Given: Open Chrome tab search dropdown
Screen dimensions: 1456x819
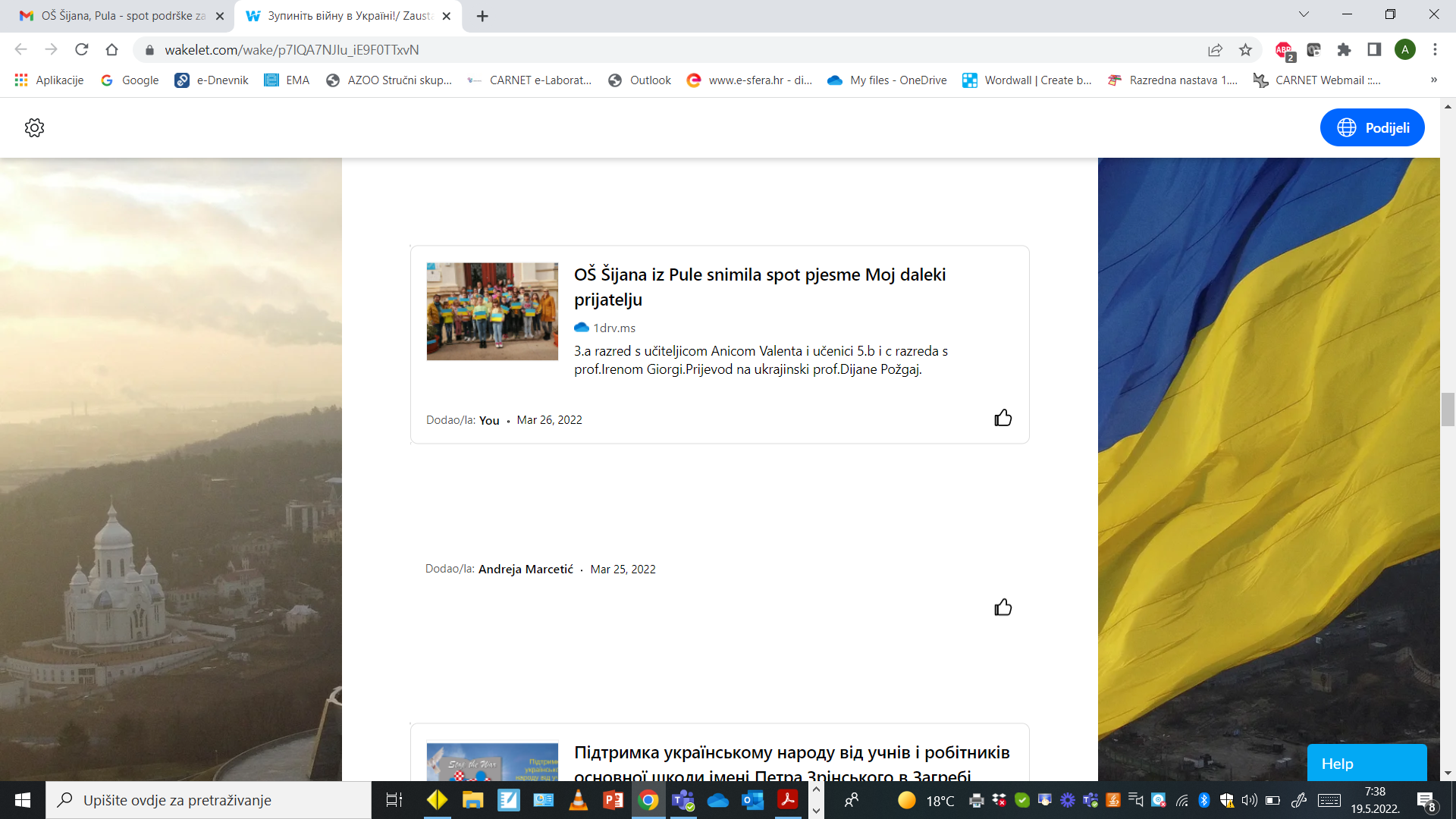Looking at the screenshot, I should (x=1304, y=14).
